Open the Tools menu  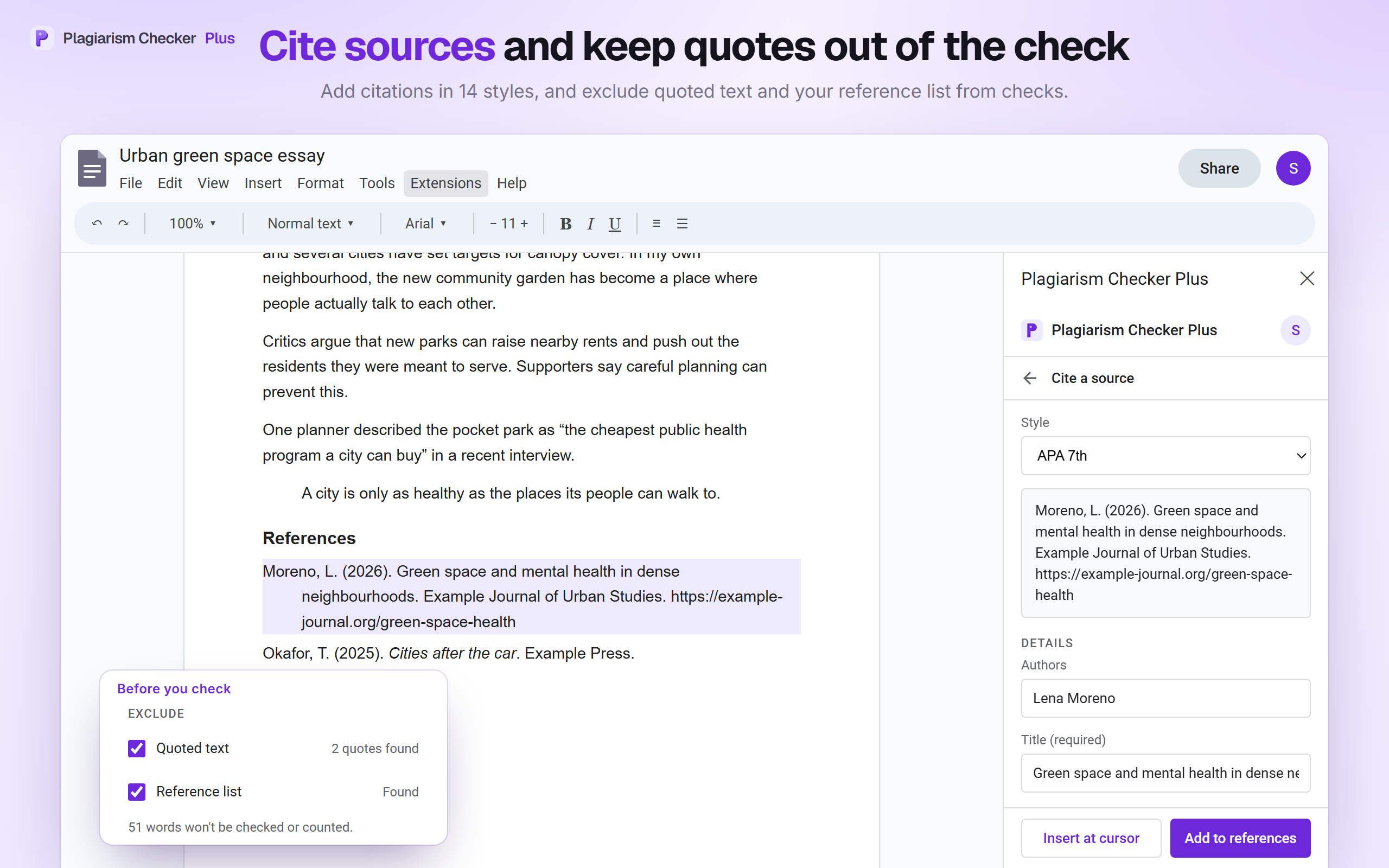point(377,183)
